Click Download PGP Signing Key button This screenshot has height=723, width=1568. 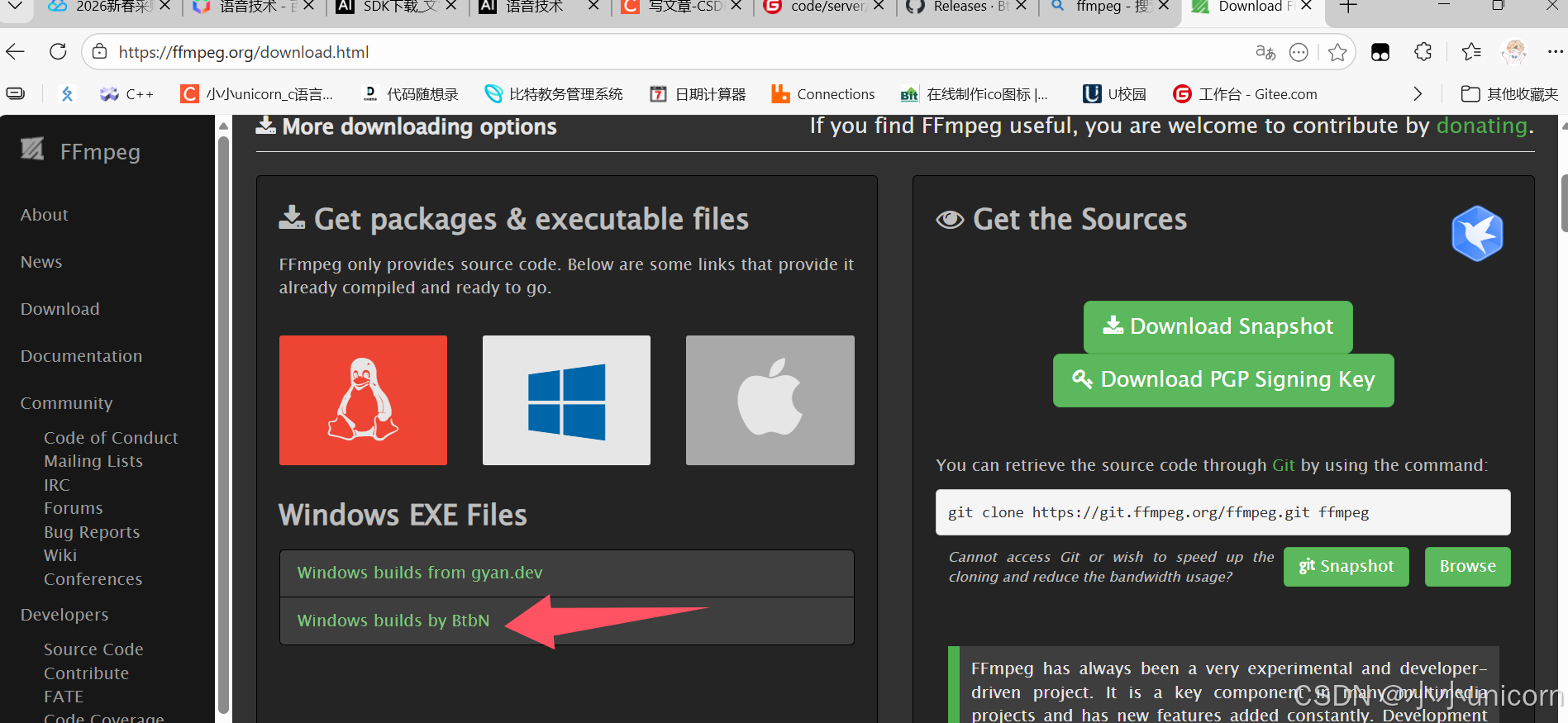coord(1223,380)
